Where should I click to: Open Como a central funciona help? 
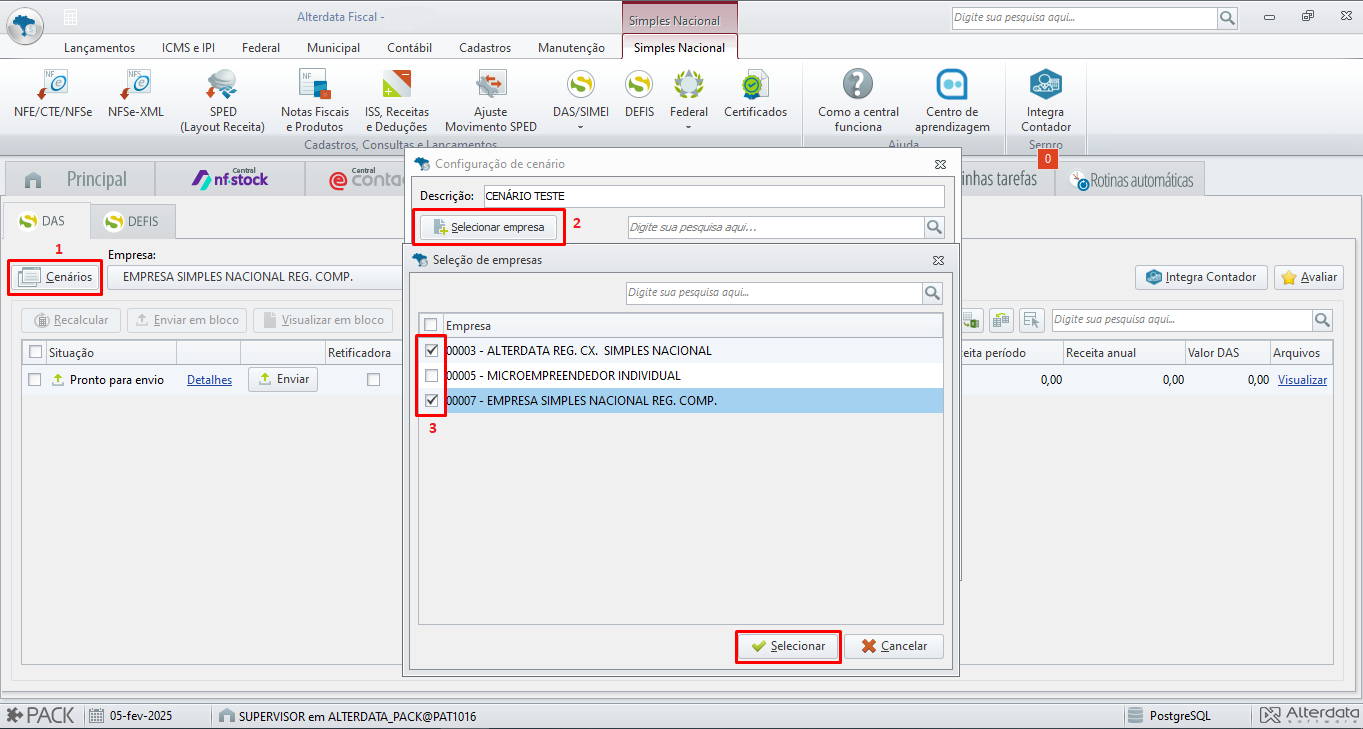(x=858, y=101)
